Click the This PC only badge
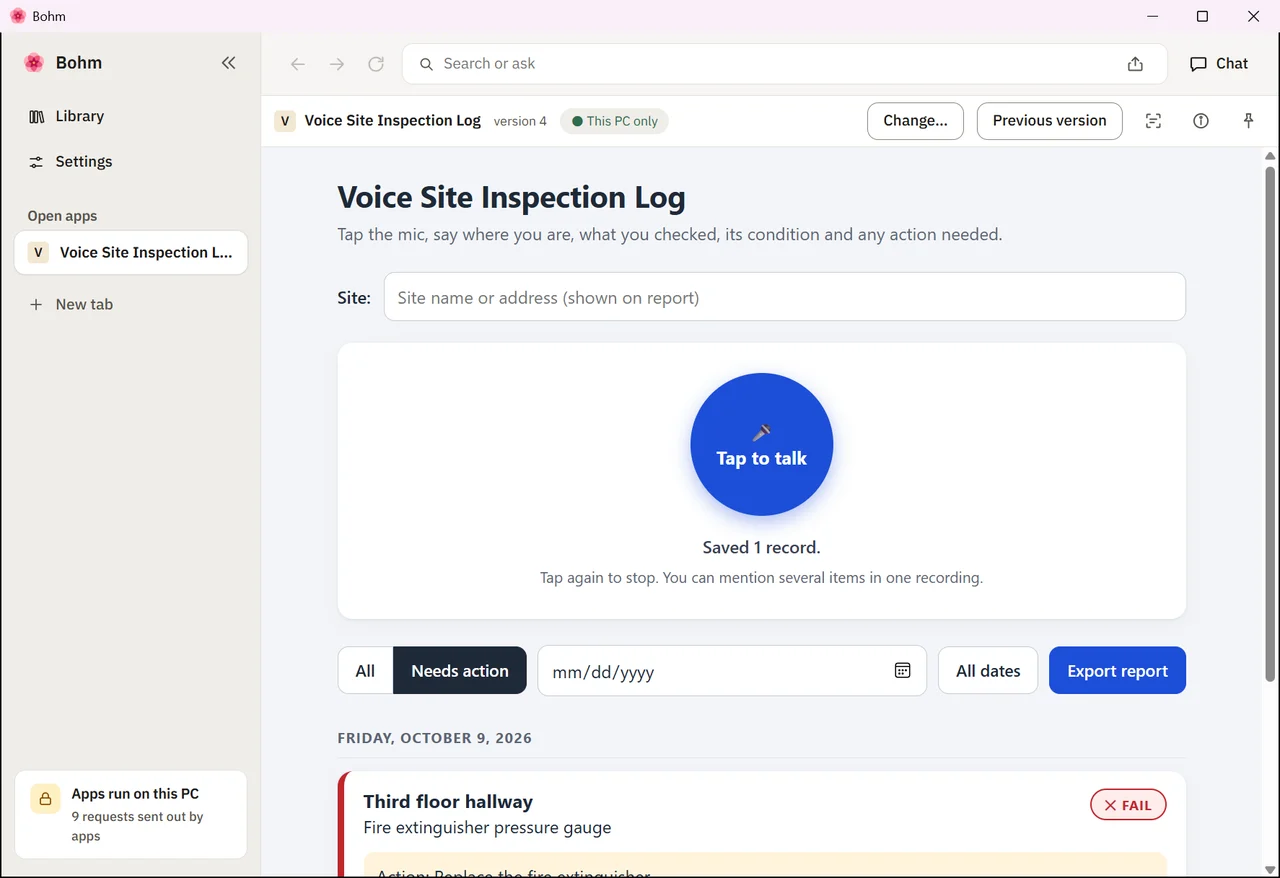Viewport: 1280px width, 878px height. coord(614,121)
